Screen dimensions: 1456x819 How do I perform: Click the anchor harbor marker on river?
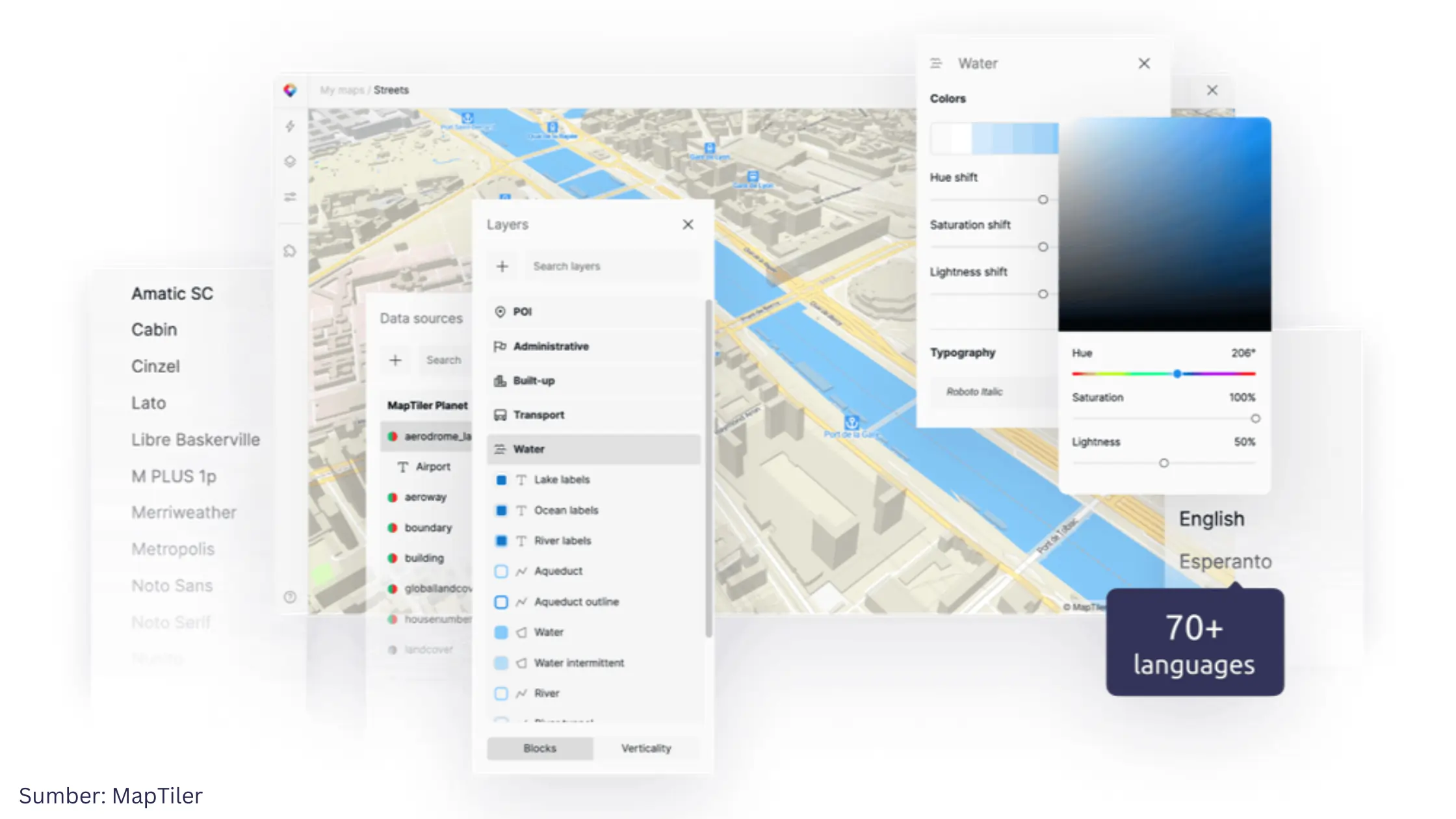[x=851, y=422]
